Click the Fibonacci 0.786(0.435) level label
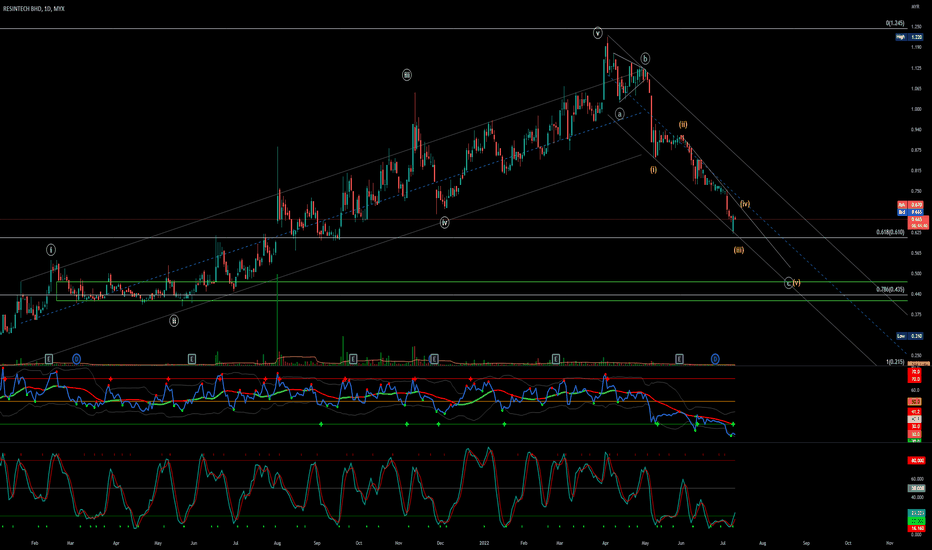This screenshot has height=550, width=932. click(890, 290)
